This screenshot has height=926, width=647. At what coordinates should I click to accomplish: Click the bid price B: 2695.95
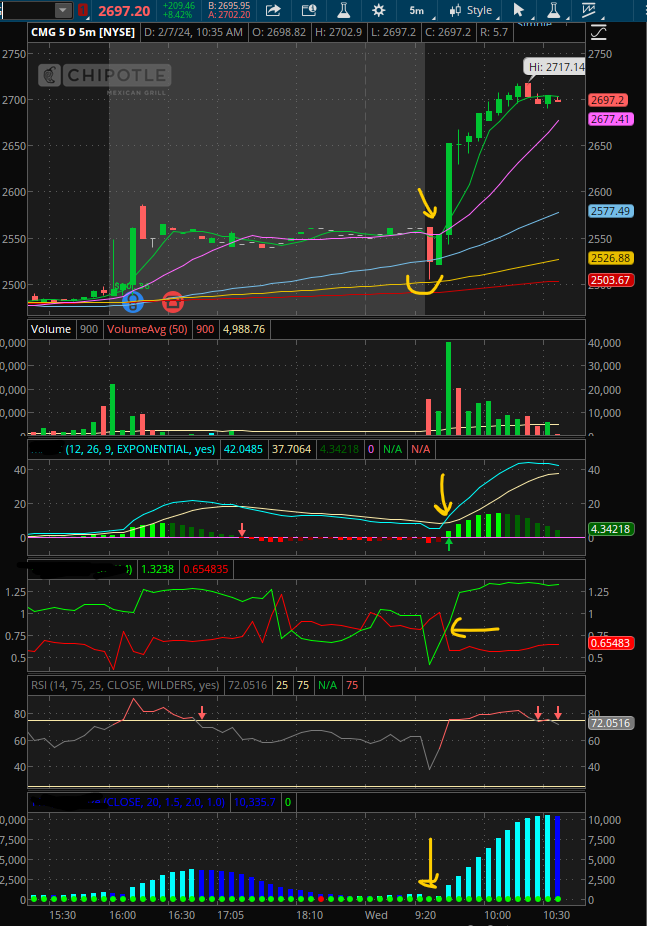(x=229, y=6)
